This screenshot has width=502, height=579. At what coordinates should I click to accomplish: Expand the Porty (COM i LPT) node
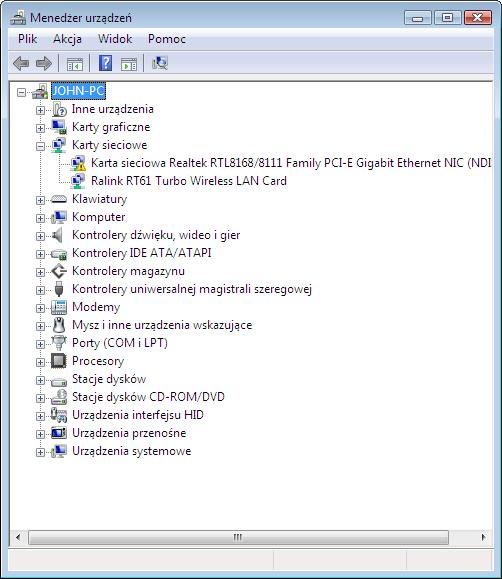[40, 344]
